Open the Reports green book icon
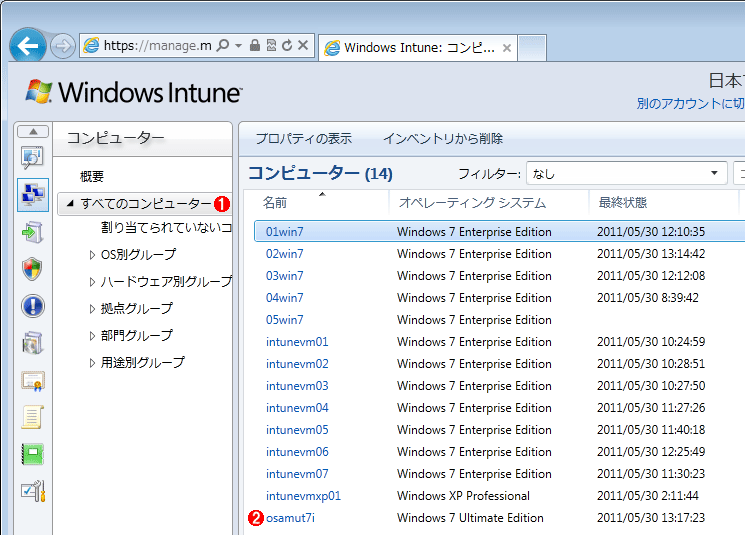The image size is (745, 535). pyautogui.click(x=33, y=454)
